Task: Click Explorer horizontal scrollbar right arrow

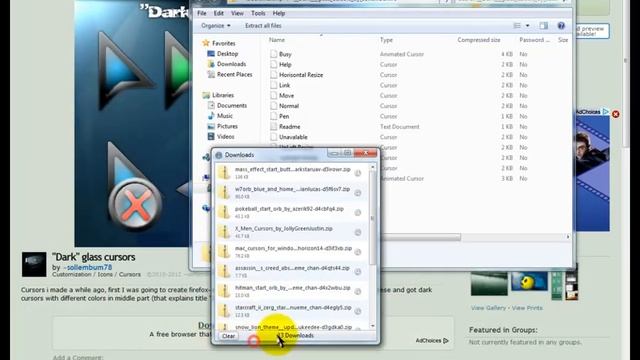Action: 568,237
